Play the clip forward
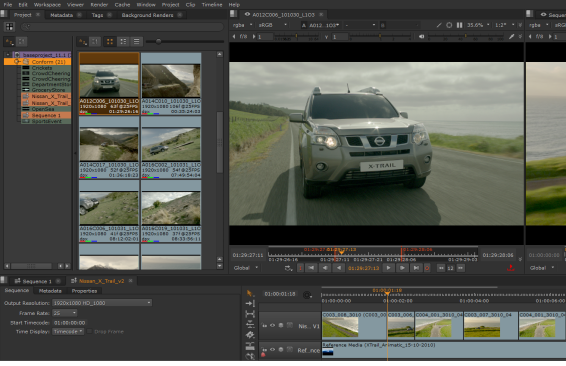Viewport: 566px width, 366px height. (388, 268)
